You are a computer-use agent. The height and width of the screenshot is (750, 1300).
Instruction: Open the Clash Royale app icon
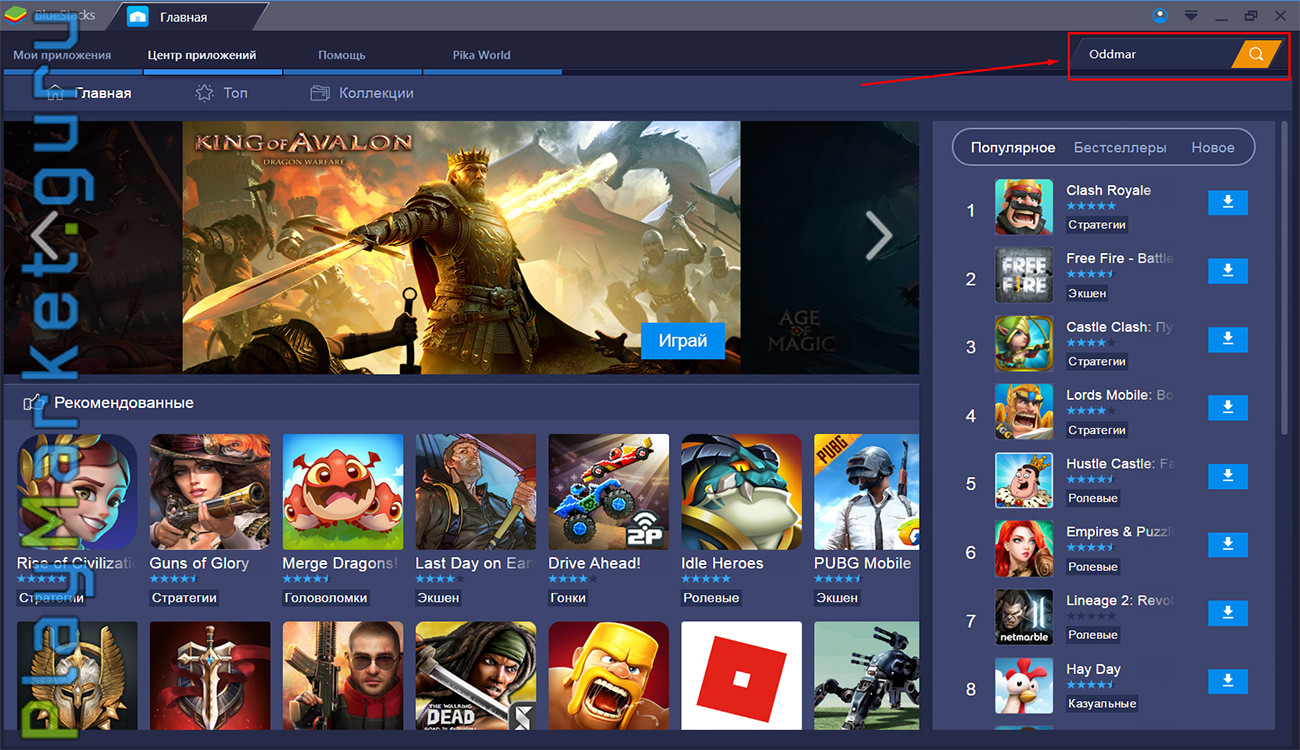click(x=1024, y=207)
